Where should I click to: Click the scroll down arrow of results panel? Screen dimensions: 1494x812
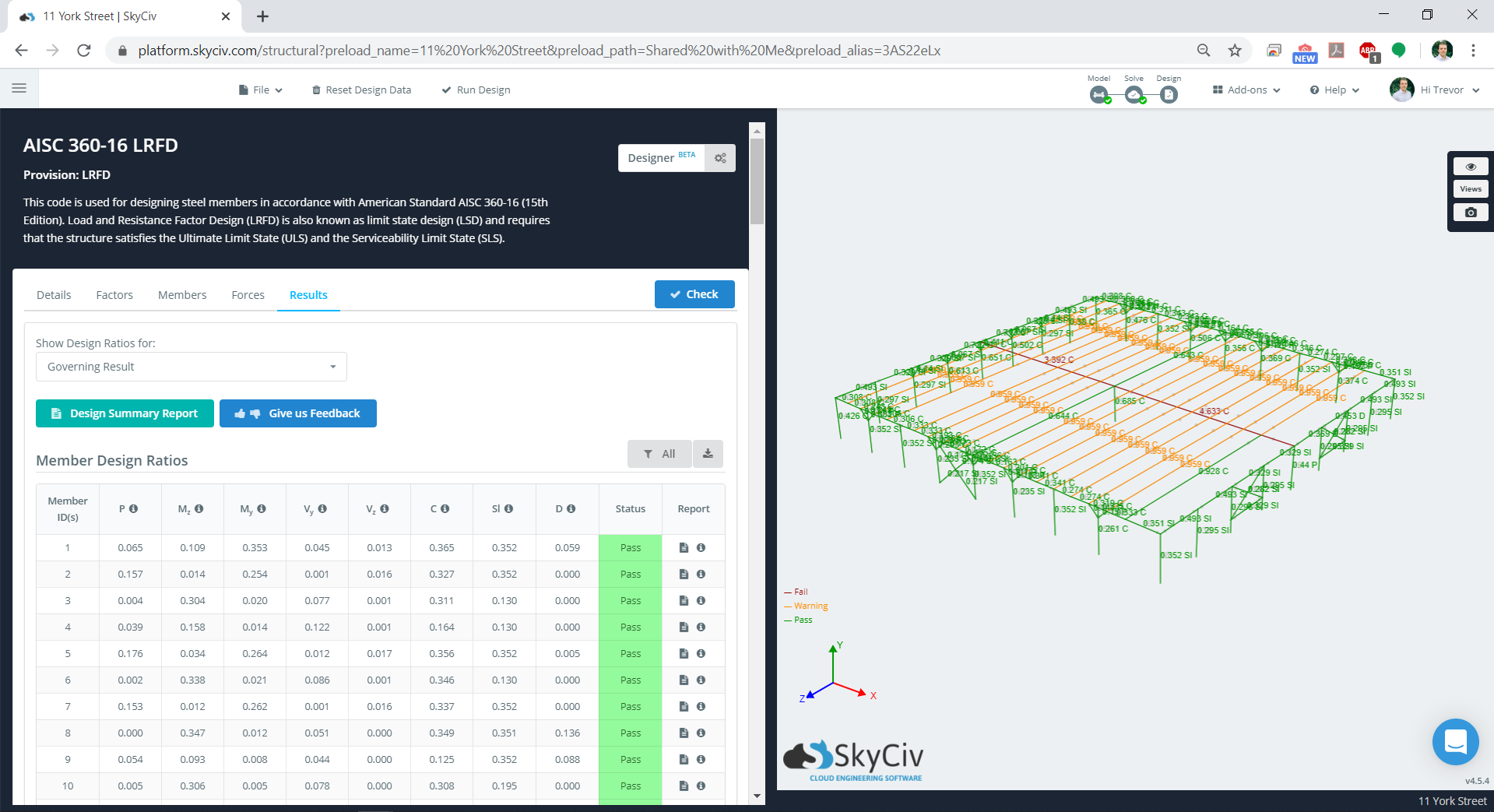[x=757, y=796]
